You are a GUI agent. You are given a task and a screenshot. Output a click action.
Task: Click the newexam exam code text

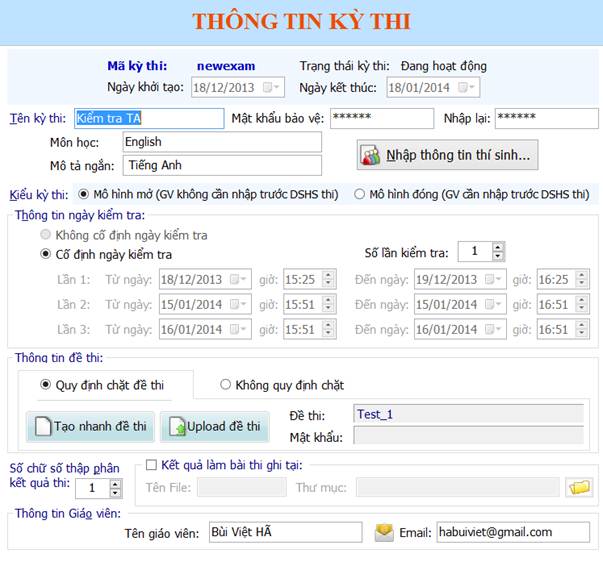(x=226, y=66)
